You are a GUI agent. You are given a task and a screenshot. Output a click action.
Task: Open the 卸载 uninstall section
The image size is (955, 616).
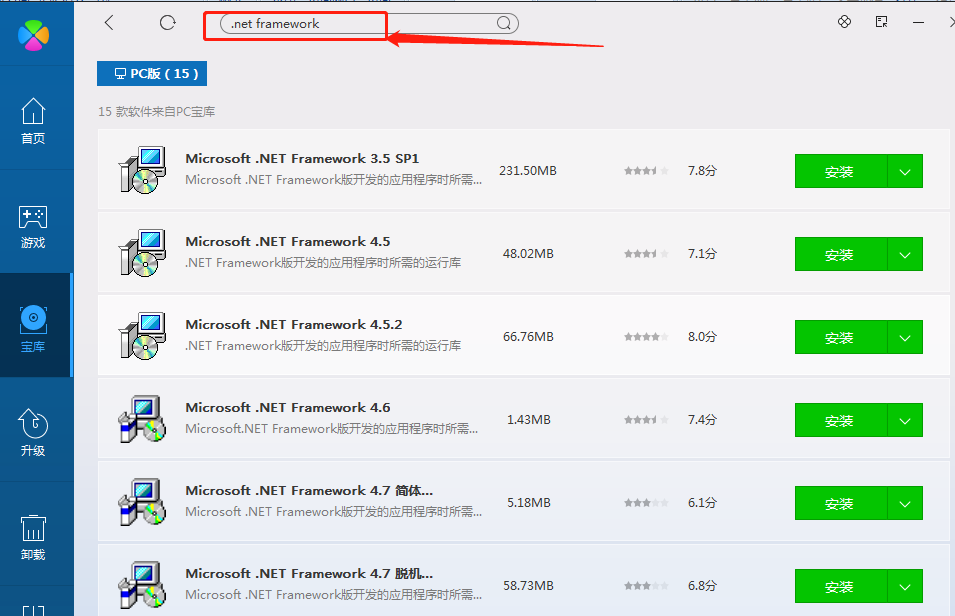pos(33,537)
